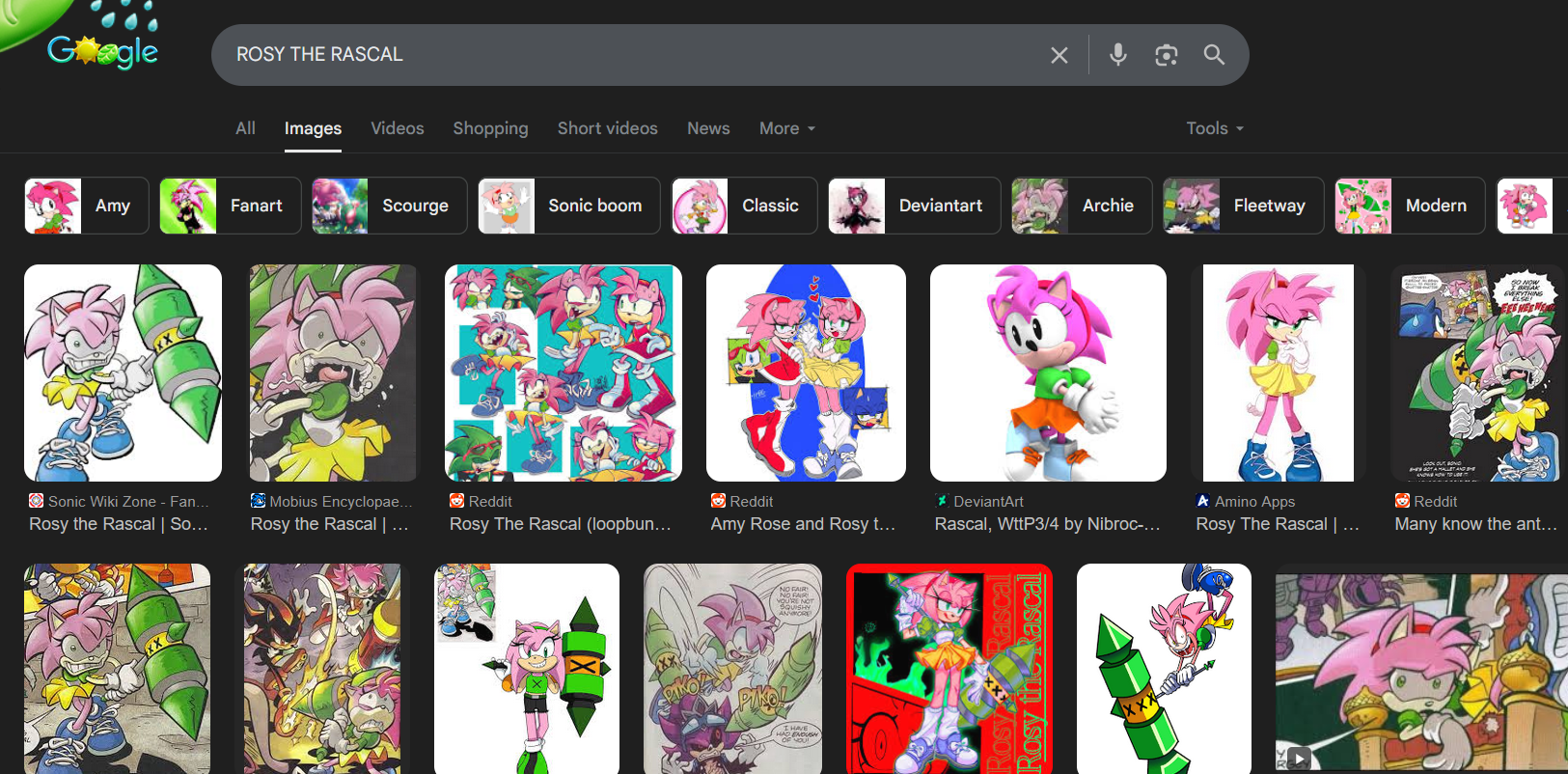Open the Videos tab

coord(398,128)
